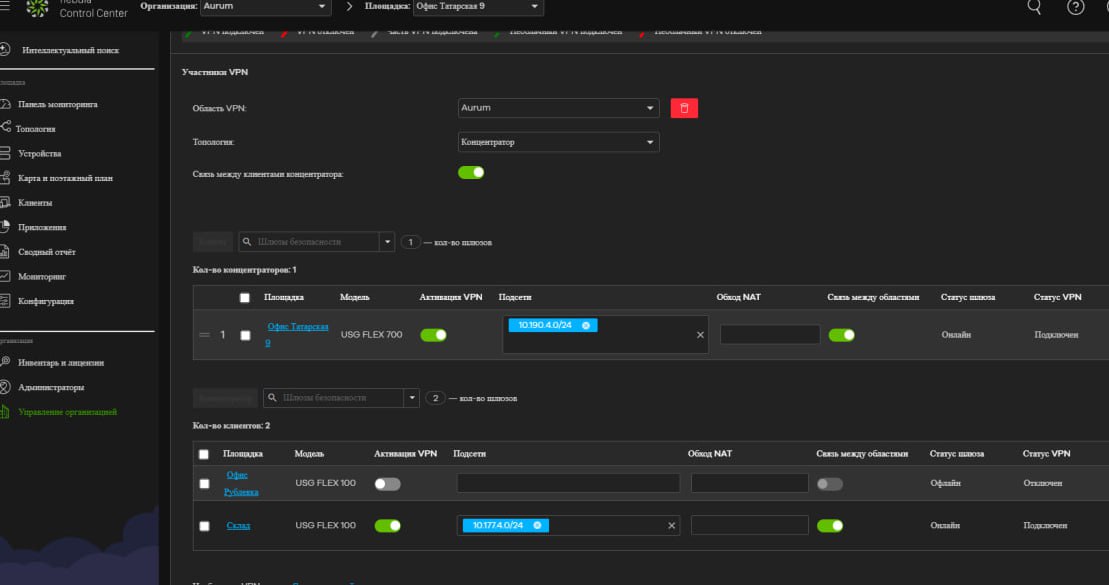Viewport: 1109px width, 585px height.
Task: Clear subnets field in Склад row
Action: pyautogui.click(x=671, y=526)
